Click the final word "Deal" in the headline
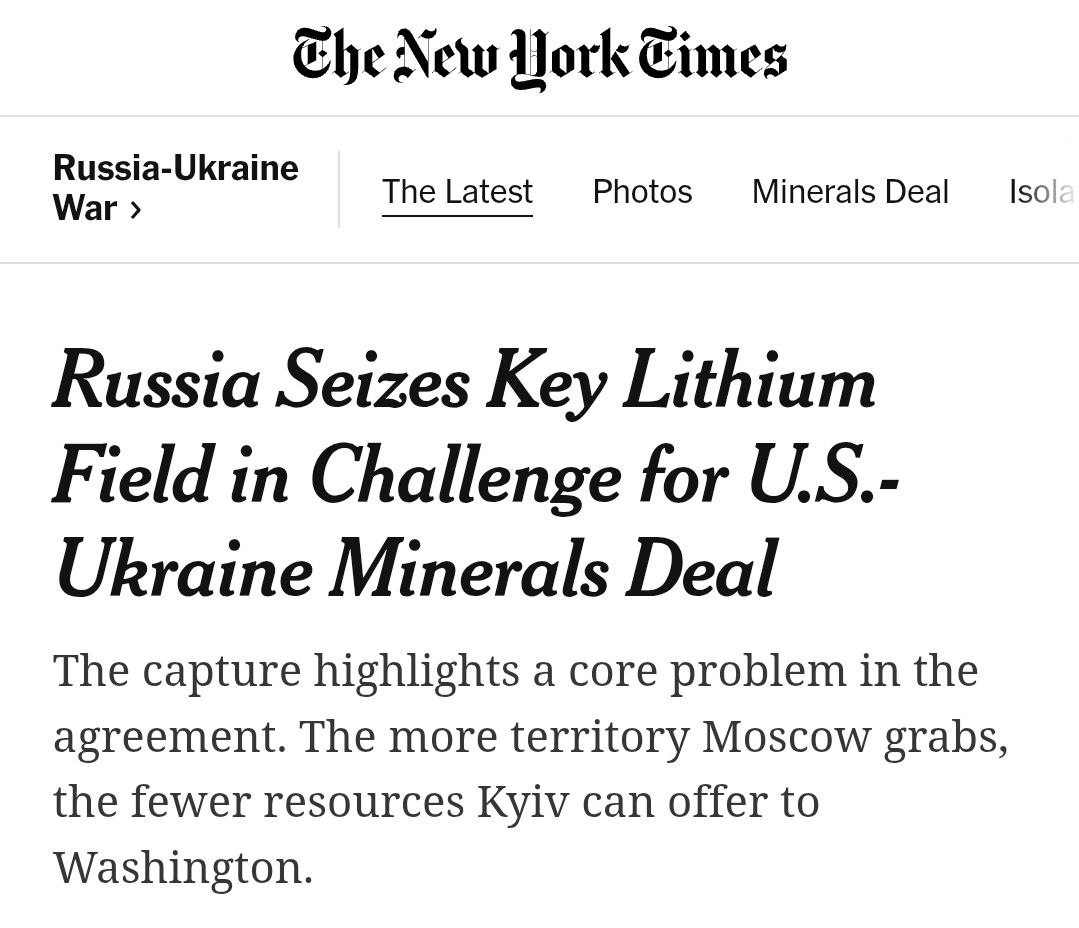1079x928 pixels. (x=700, y=569)
